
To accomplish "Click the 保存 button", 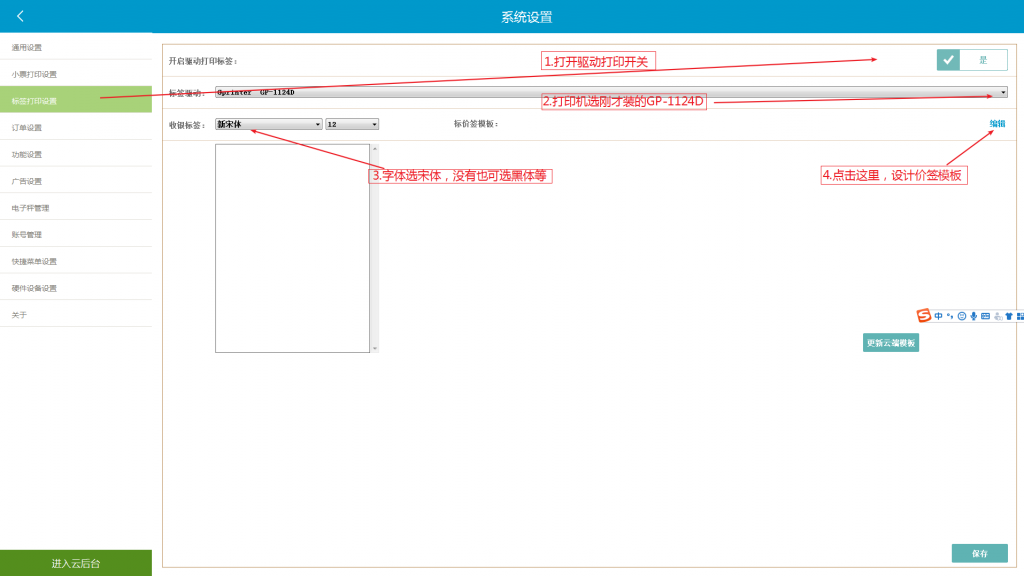I will (x=980, y=553).
